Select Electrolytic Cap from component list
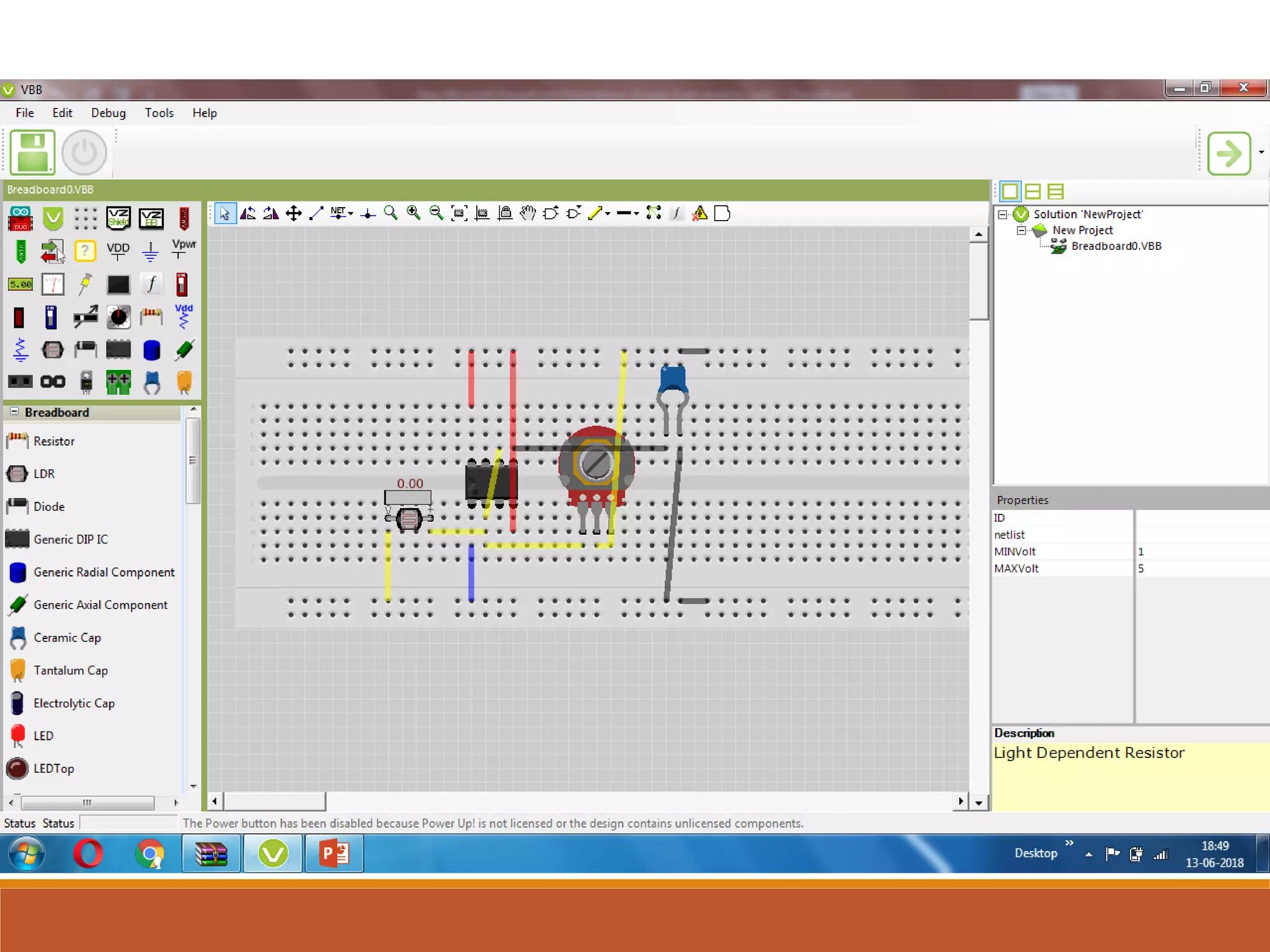This screenshot has width=1270, height=952. (x=74, y=703)
